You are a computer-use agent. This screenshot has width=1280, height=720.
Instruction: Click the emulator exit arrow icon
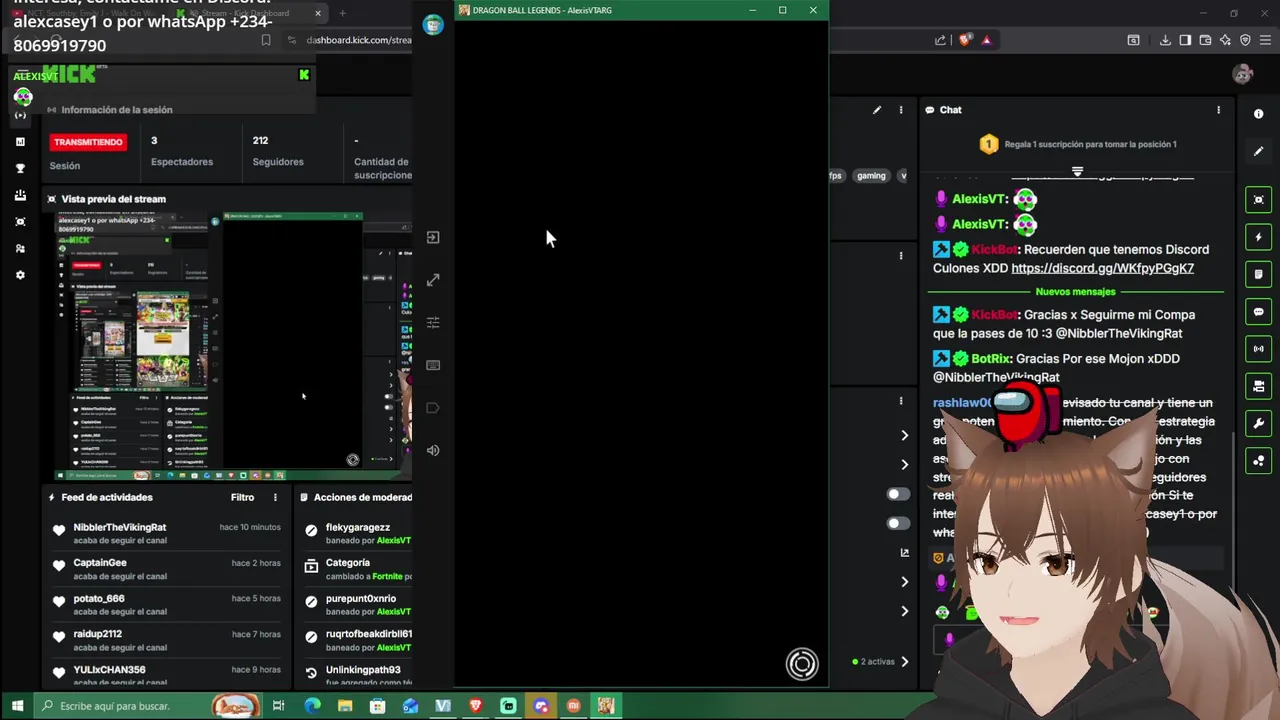(433, 237)
